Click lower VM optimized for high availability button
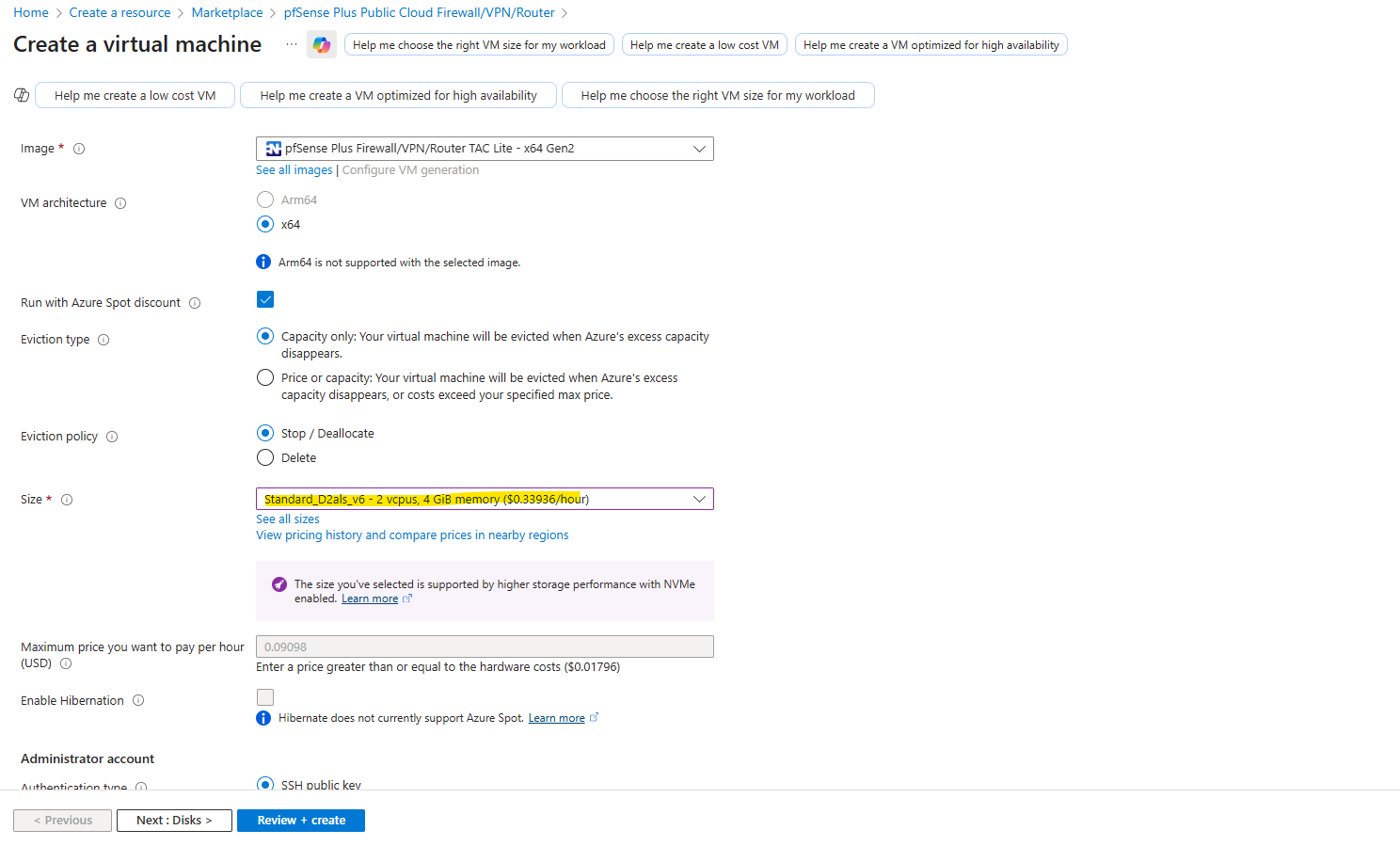 pos(399,96)
